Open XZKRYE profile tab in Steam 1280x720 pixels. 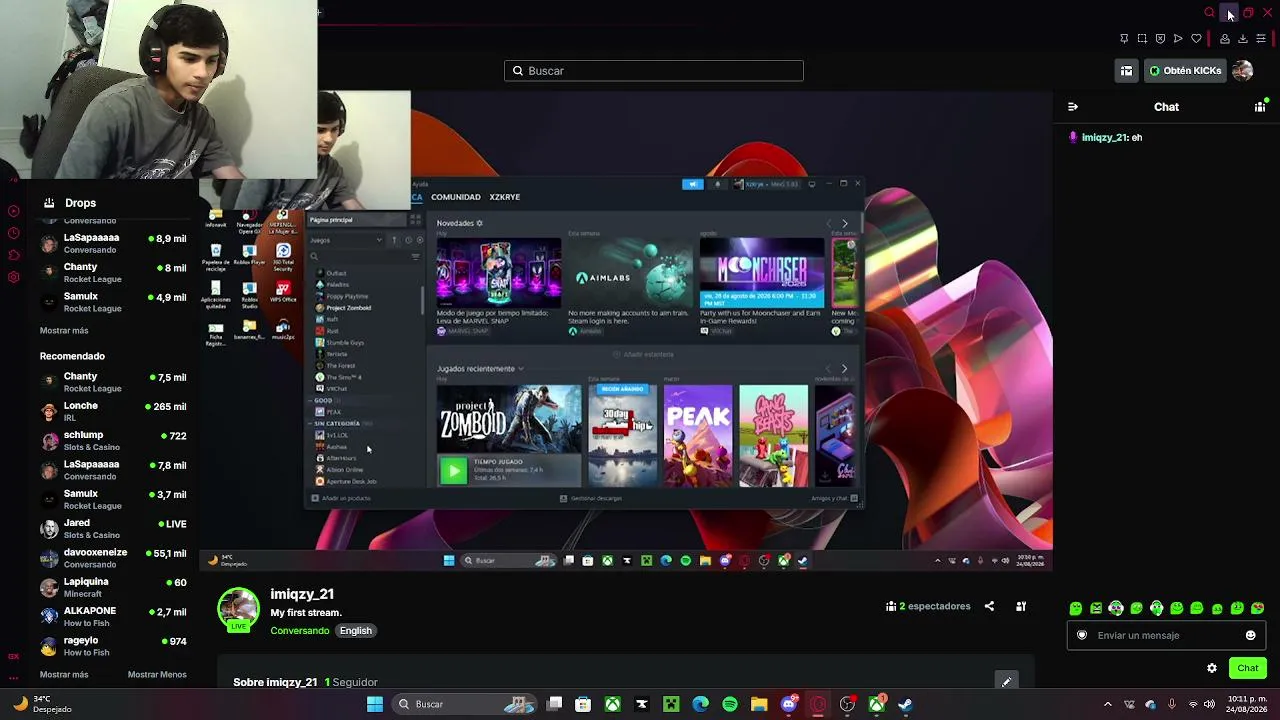(x=504, y=197)
